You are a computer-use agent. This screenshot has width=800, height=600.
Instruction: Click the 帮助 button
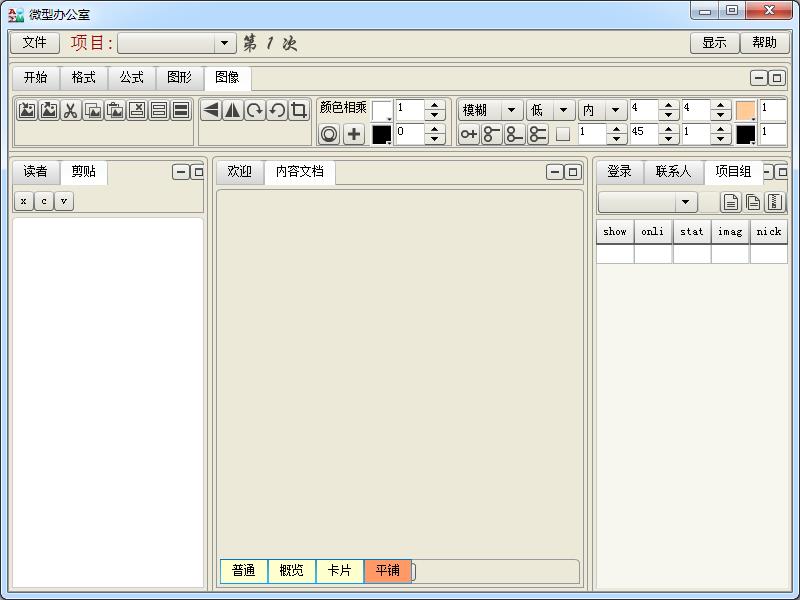click(764, 43)
